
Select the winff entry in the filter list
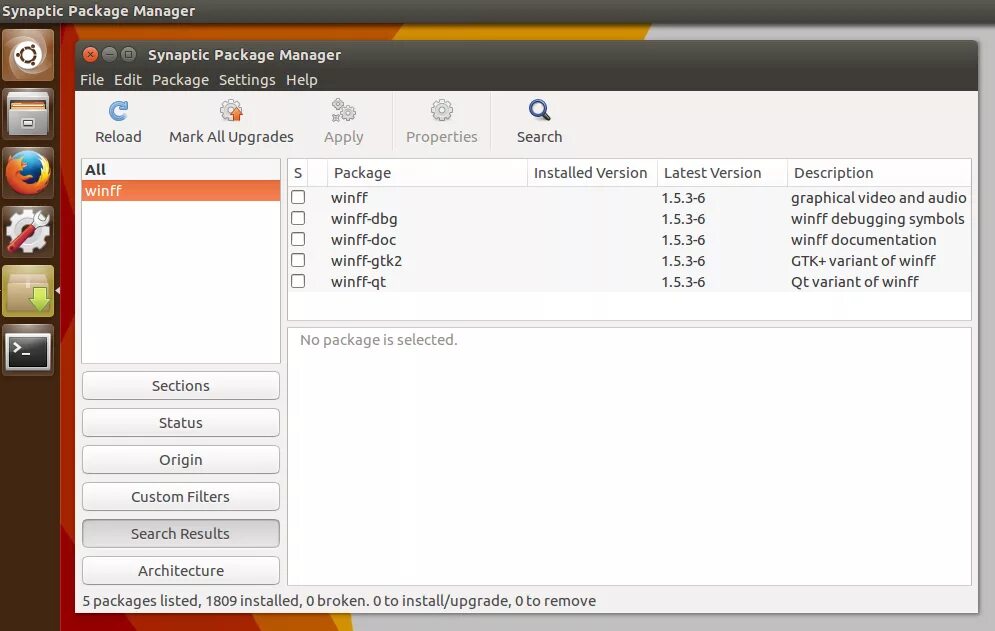pos(181,190)
